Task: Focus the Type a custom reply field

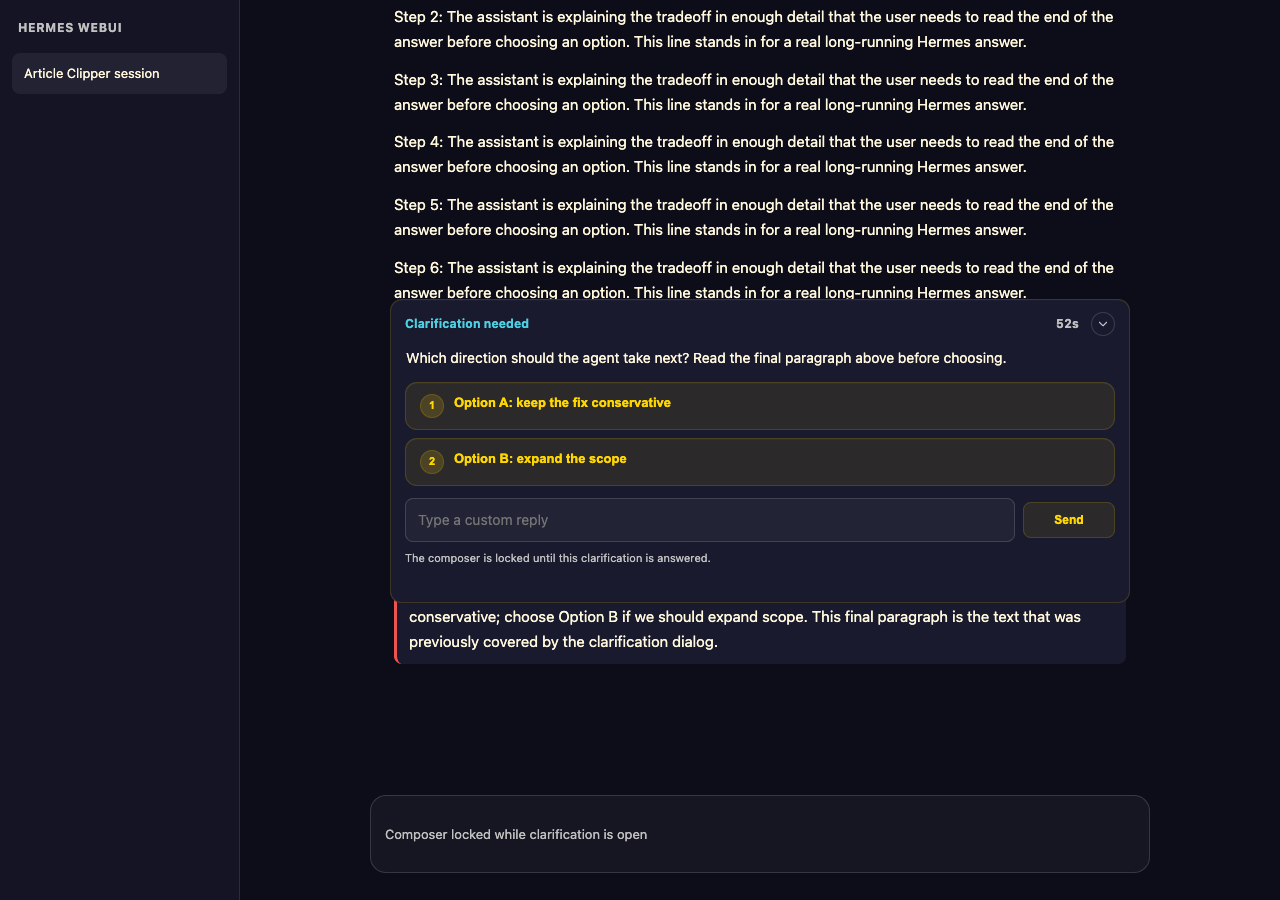Action: (710, 520)
